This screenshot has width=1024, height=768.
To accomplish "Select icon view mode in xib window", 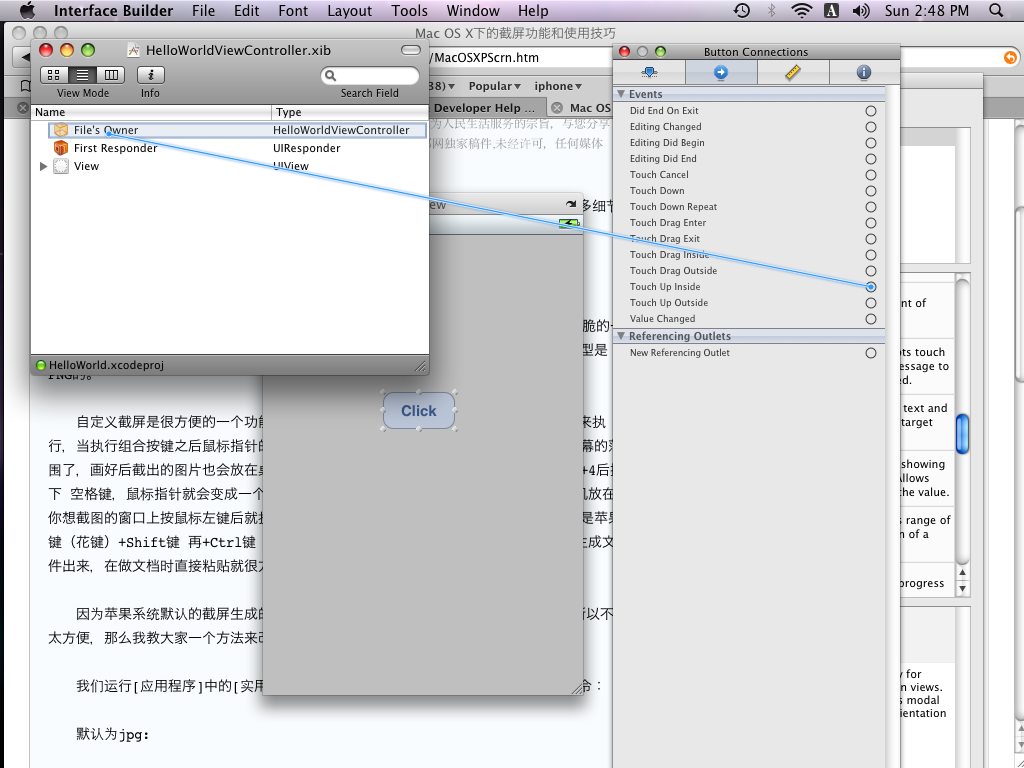I will pyautogui.click(x=54, y=75).
